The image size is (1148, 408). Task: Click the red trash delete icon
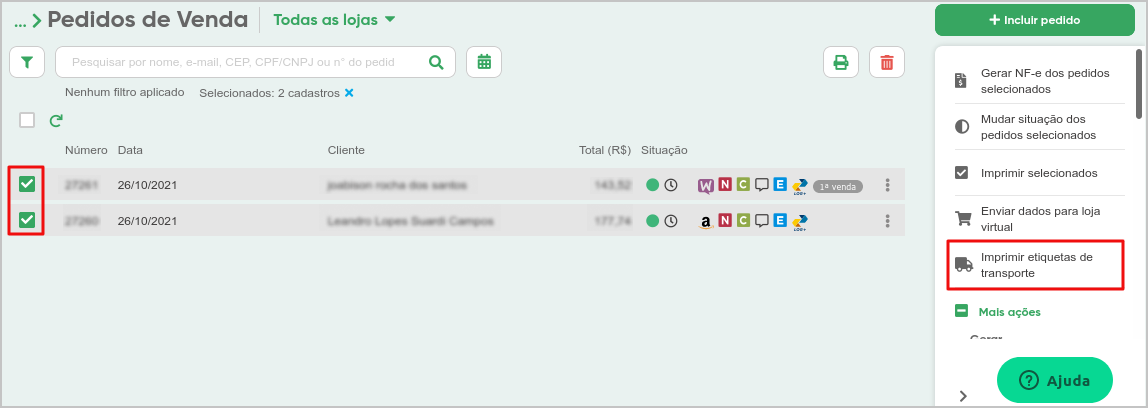[887, 62]
